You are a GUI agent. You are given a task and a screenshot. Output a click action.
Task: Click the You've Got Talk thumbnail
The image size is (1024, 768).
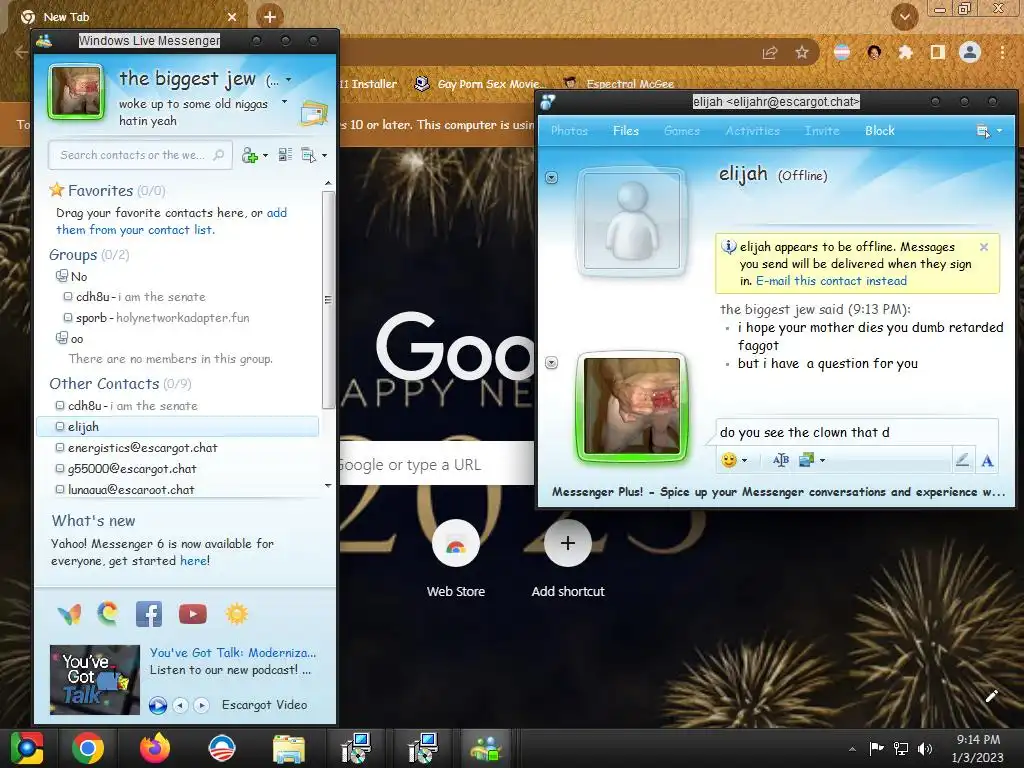point(95,680)
